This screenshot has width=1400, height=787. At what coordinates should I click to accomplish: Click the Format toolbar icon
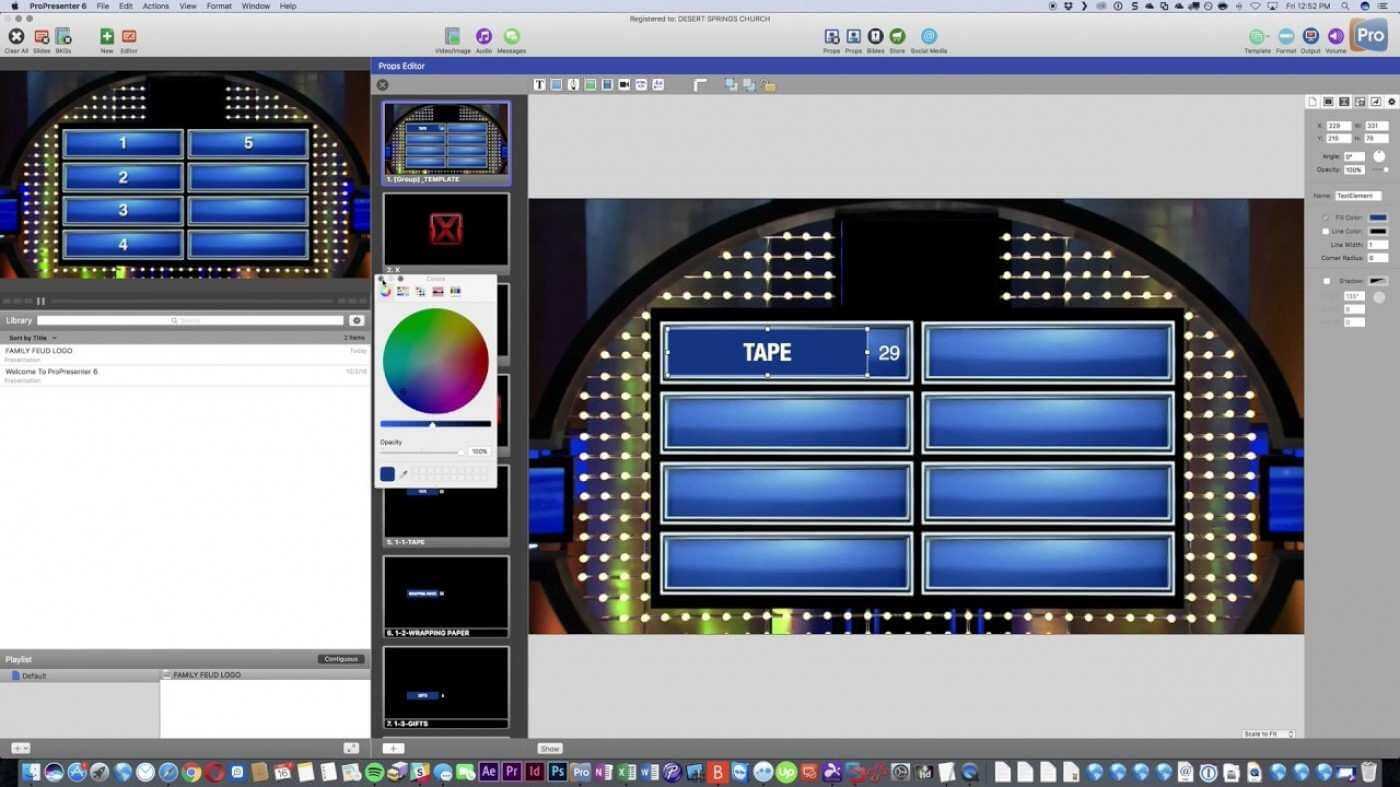coord(1286,37)
